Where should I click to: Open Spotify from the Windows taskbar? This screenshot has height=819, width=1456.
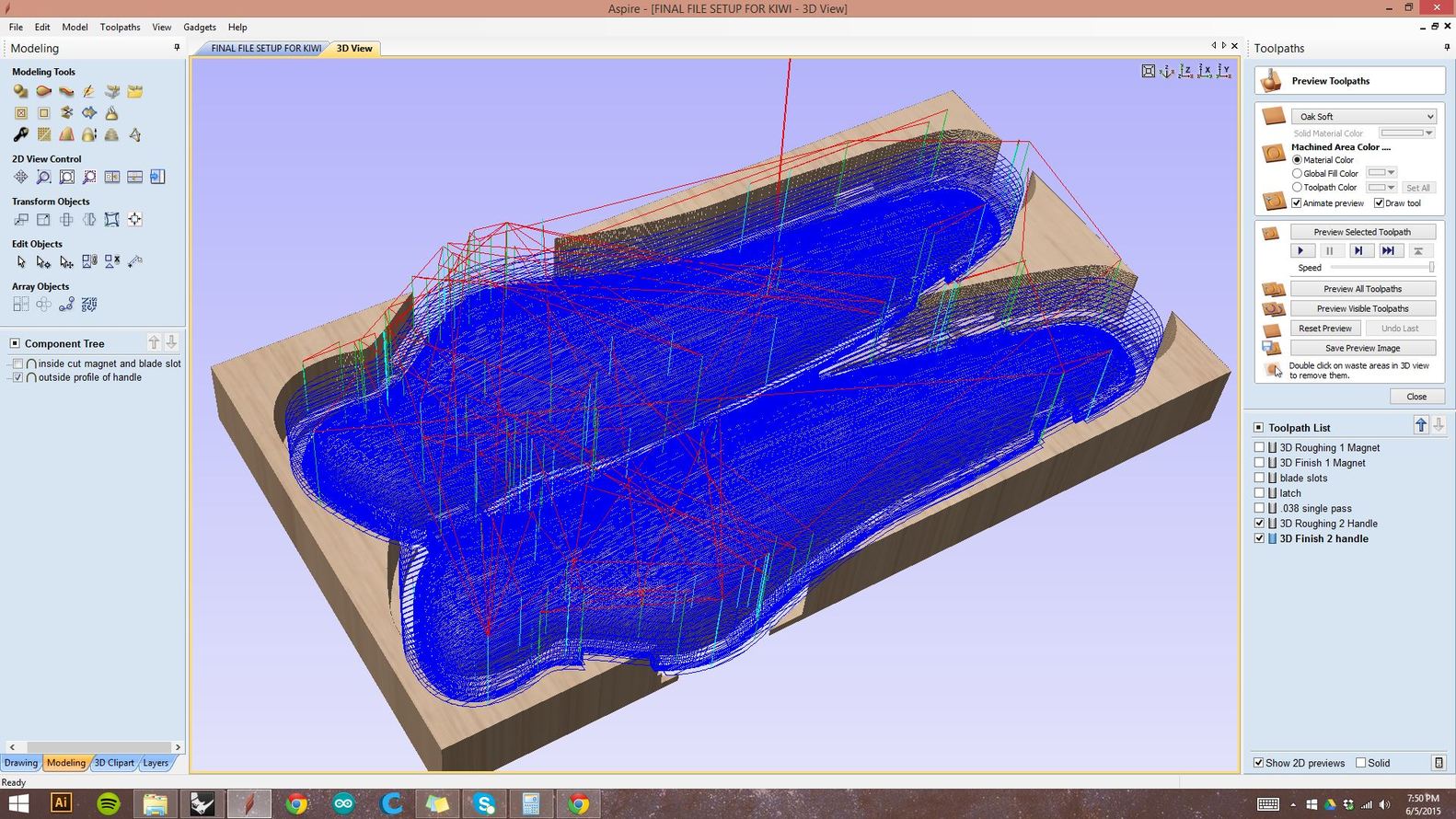tap(109, 803)
